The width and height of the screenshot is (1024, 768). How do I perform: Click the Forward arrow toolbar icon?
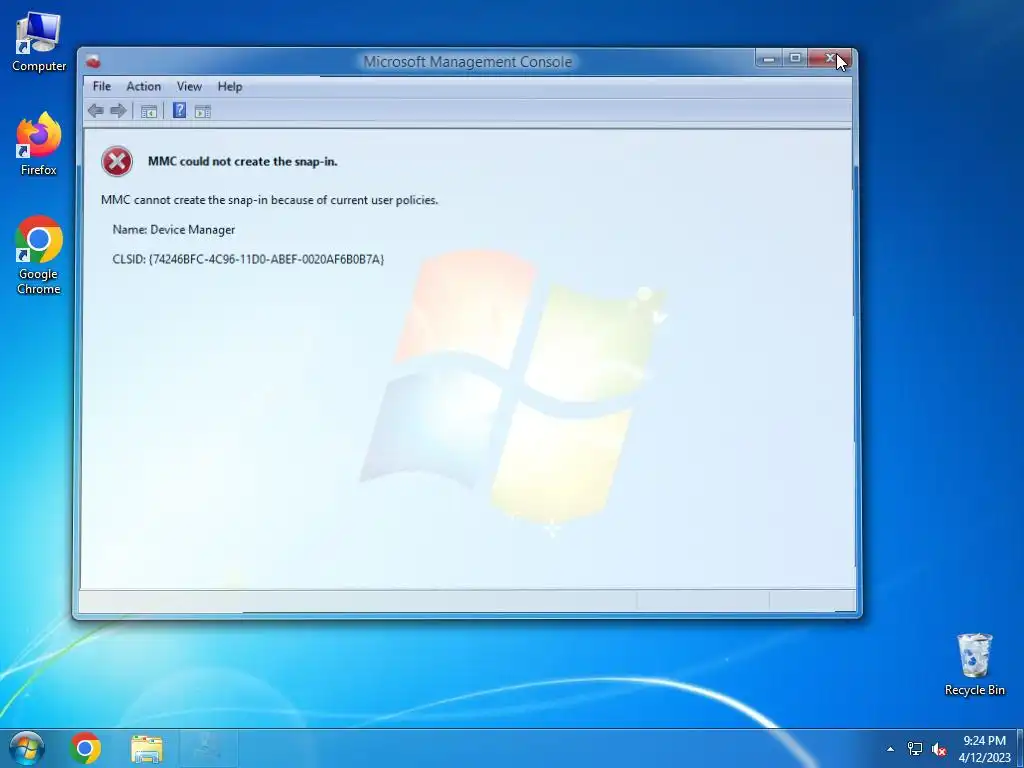118,111
